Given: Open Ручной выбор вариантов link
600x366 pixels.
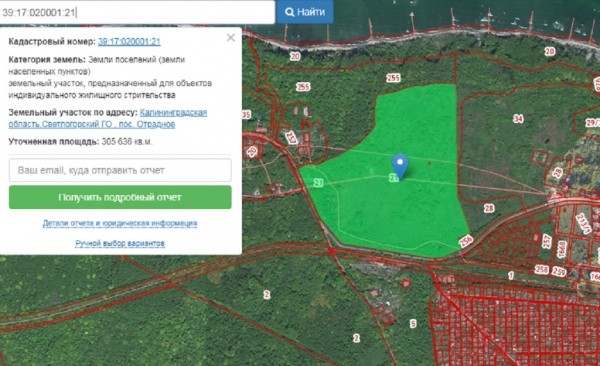Looking at the screenshot, I should click(120, 243).
